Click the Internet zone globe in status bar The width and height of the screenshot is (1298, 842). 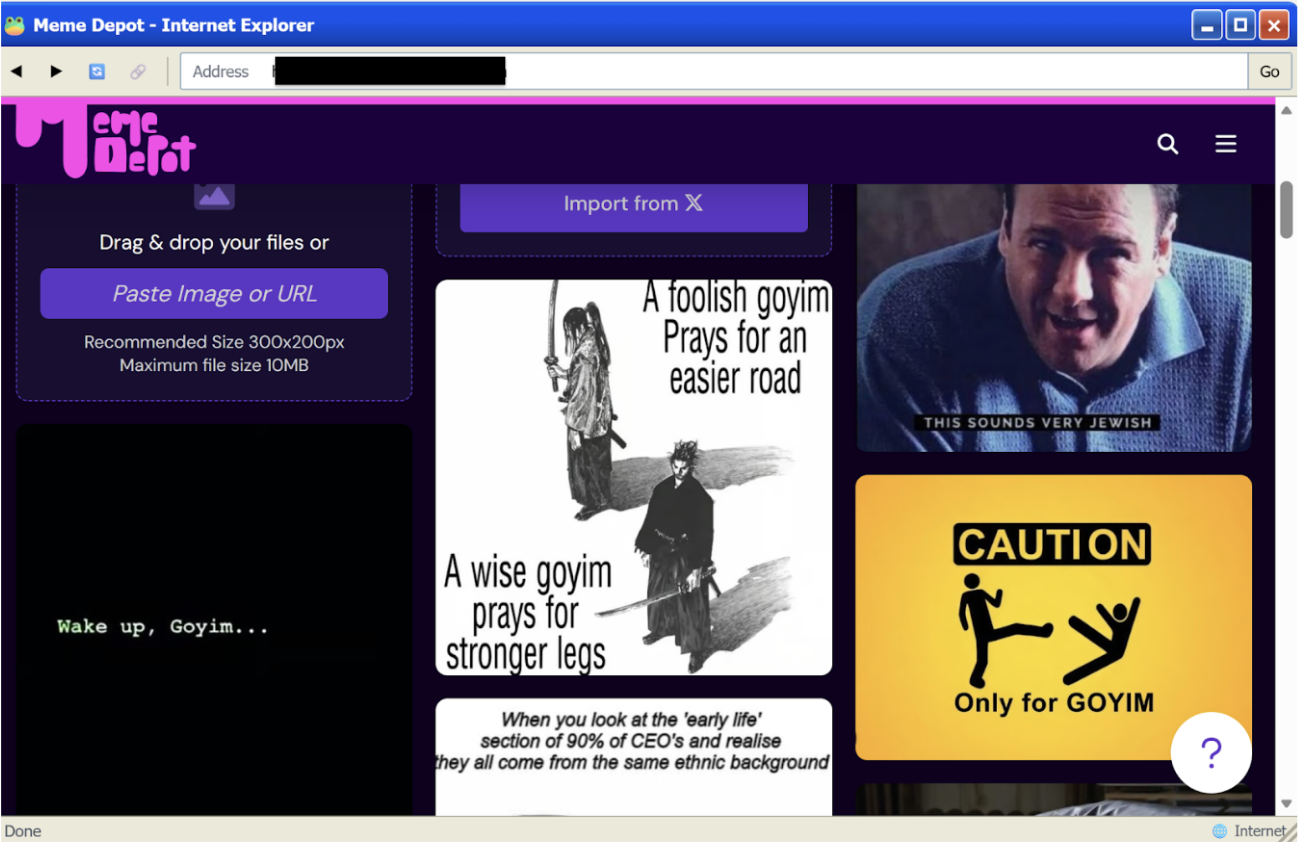click(x=1219, y=831)
